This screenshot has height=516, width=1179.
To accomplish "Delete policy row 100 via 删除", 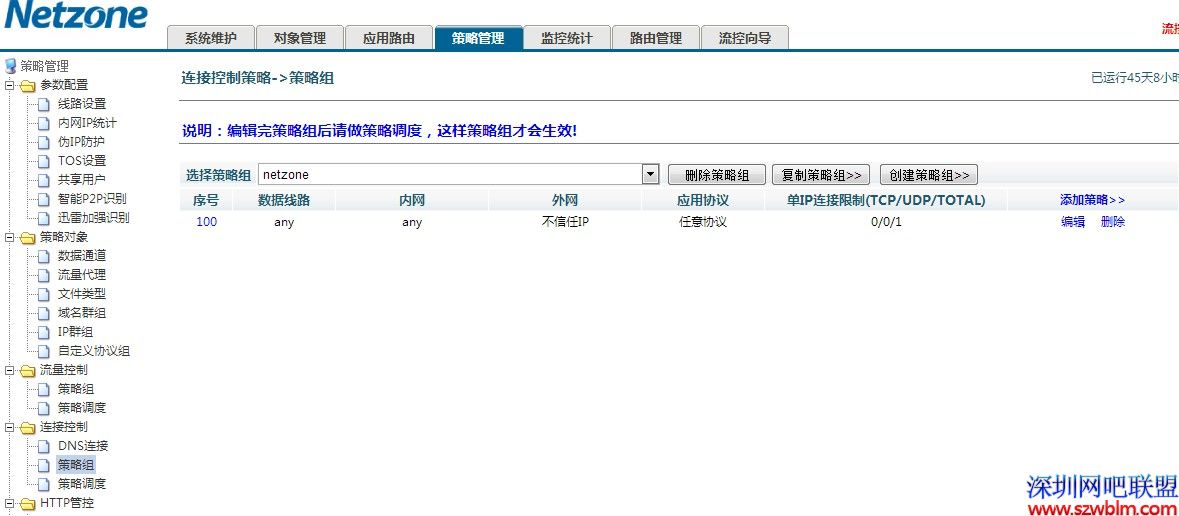I will click(x=1112, y=222).
